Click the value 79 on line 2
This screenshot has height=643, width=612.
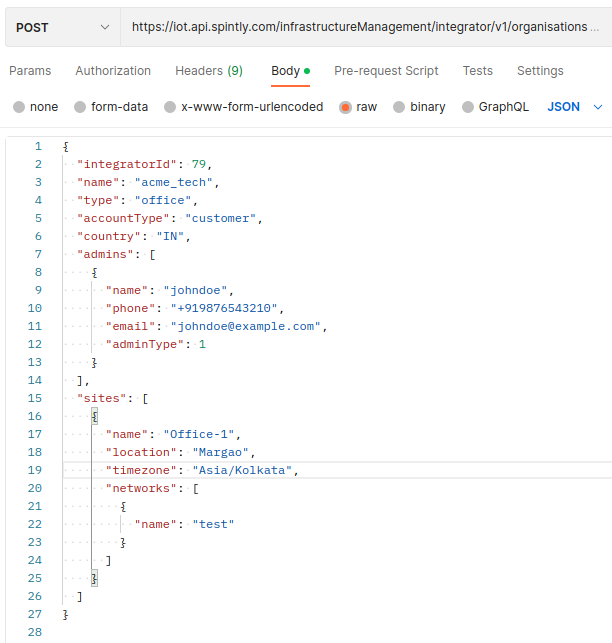pos(199,164)
